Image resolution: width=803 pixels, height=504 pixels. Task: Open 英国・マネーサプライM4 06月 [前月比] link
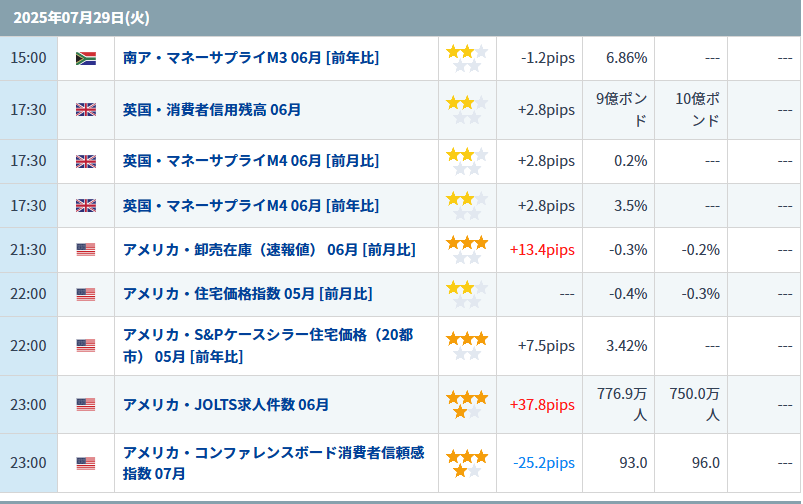[x=251, y=161]
